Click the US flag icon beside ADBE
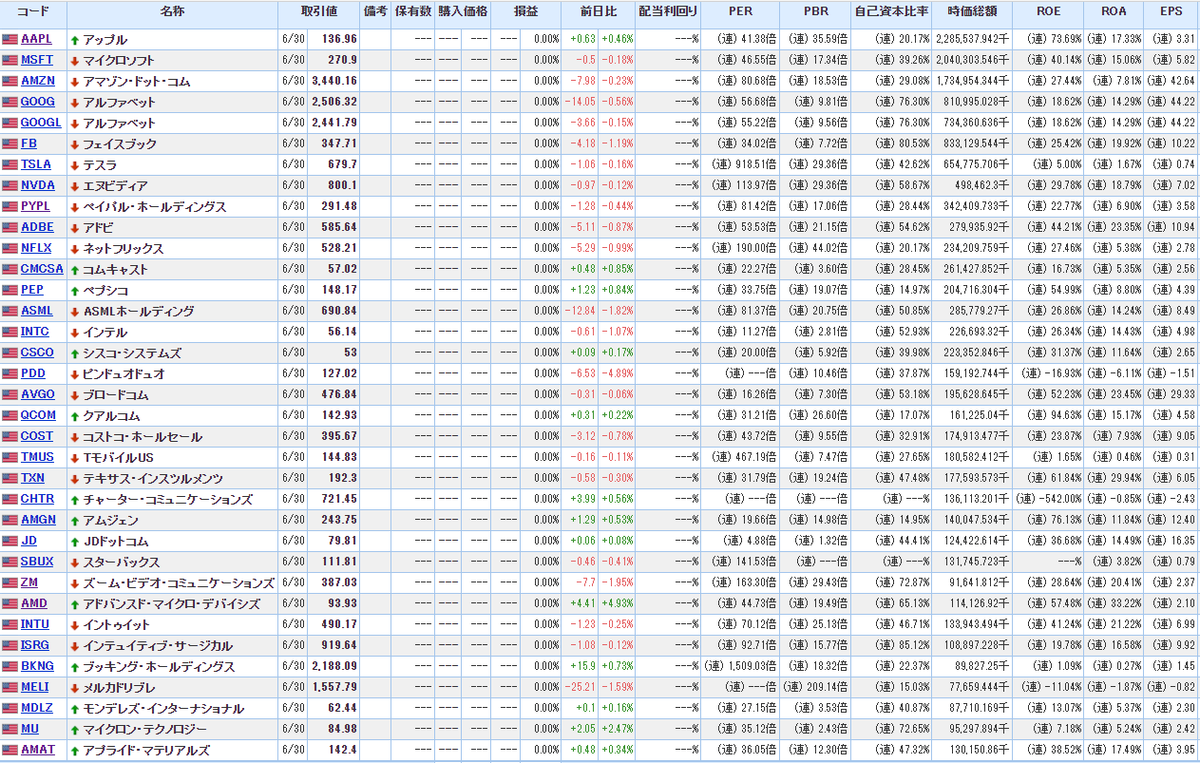The image size is (1200, 763). 10,228
